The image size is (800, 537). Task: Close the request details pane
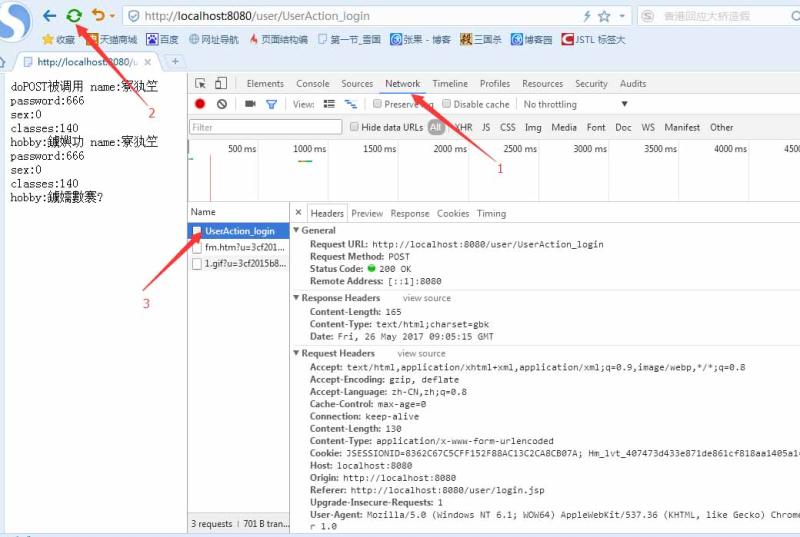point(298,213)
